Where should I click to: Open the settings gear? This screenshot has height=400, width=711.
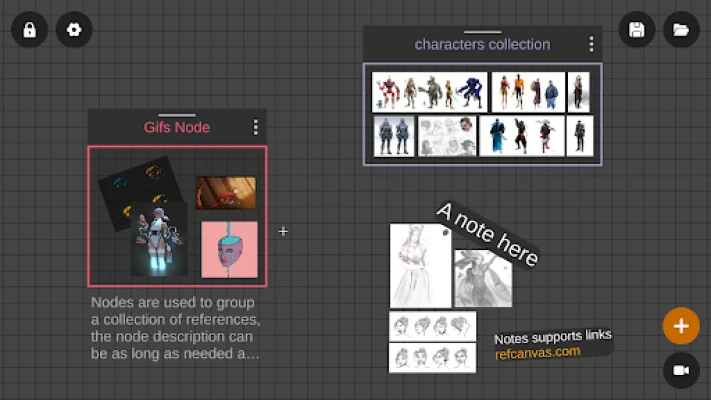74,30
